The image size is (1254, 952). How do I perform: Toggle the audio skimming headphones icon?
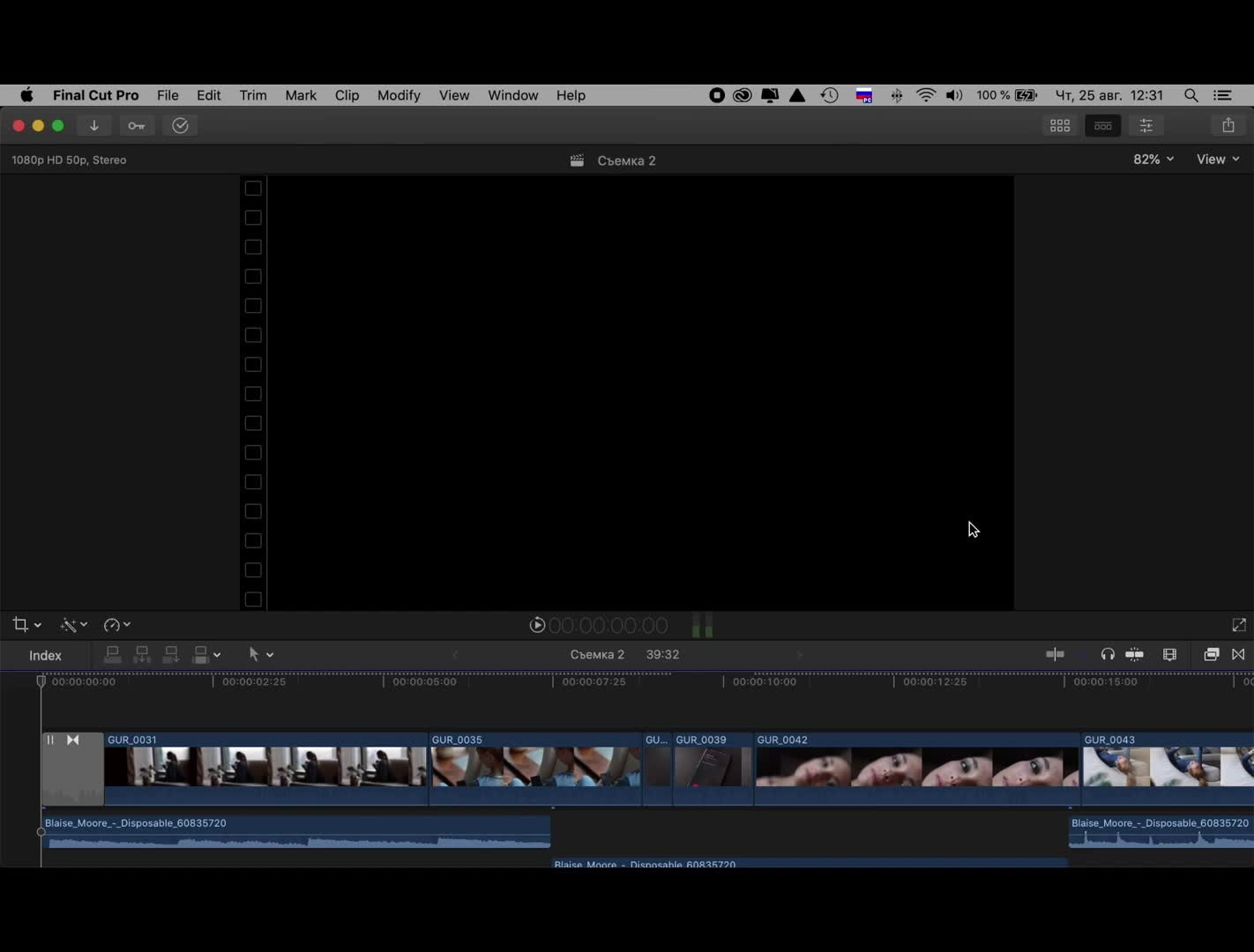[1108, 654]
